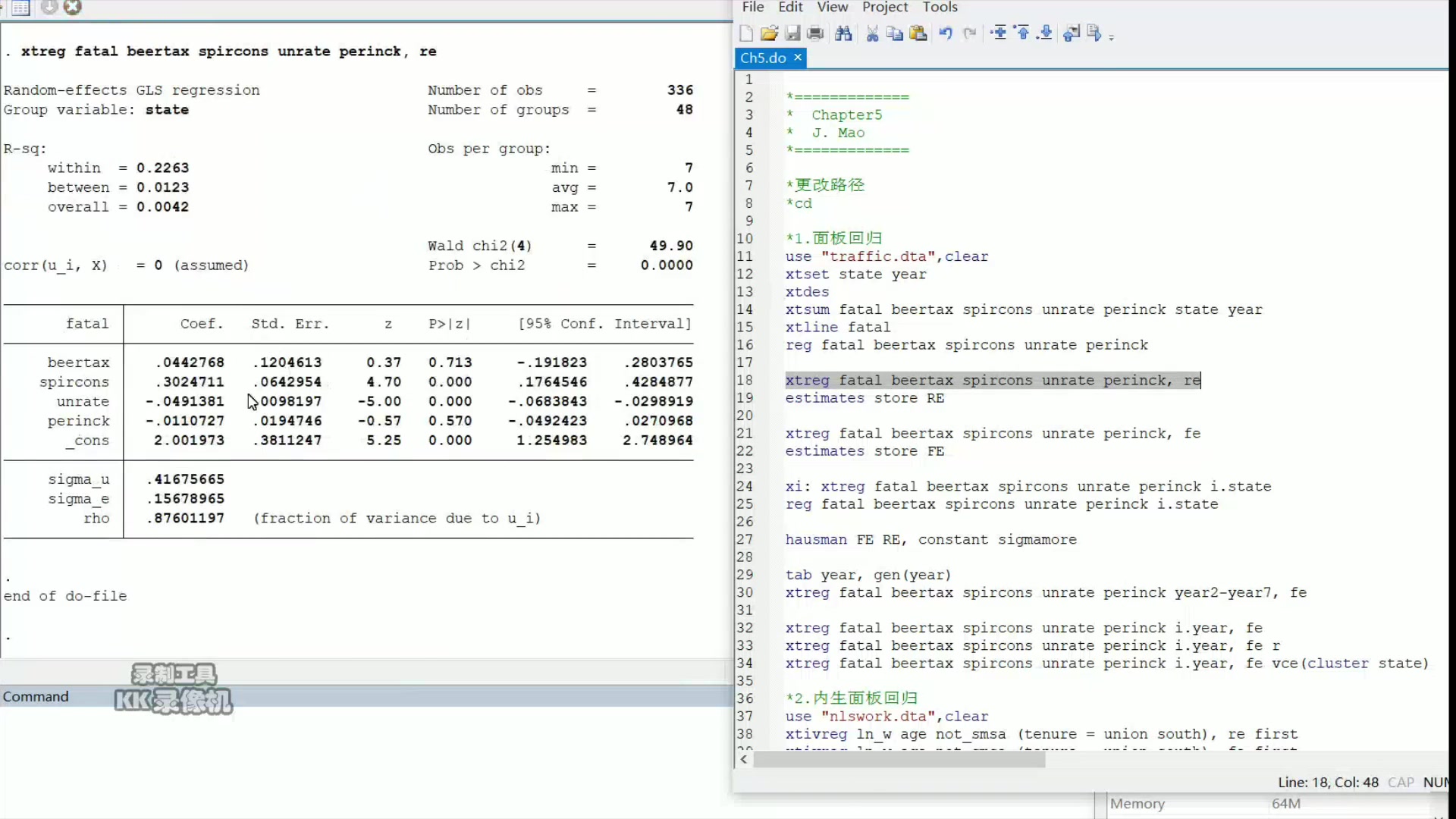Click the _cons coefficient 2.001973

point(189,441)
